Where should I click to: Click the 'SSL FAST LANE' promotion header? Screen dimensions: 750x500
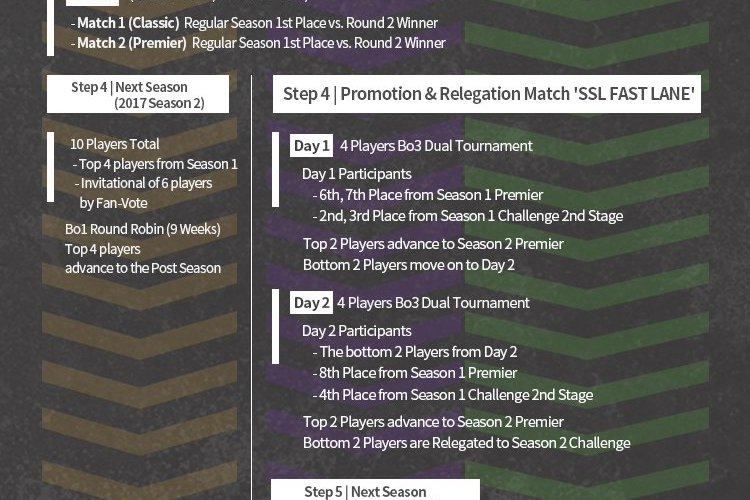pos(487,94)
